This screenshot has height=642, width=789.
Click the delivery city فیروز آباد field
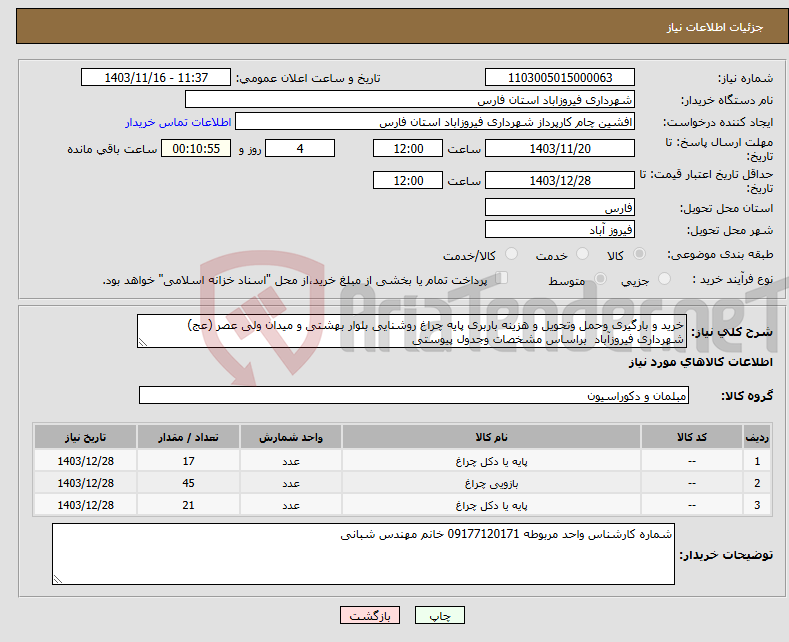tap(560, 229)
